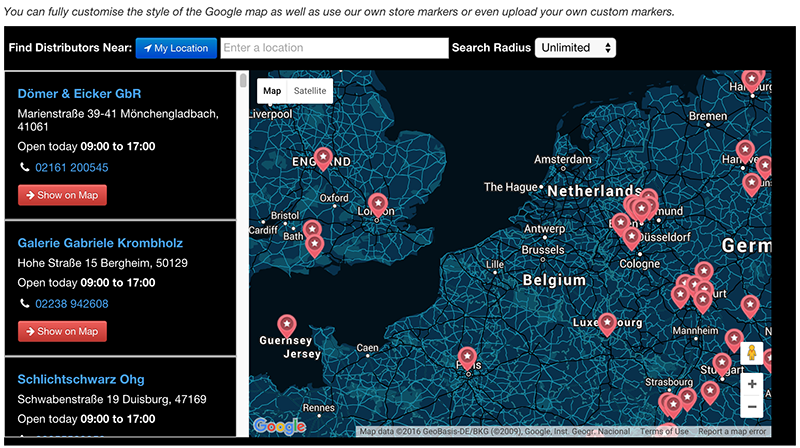
Task: Open the Search Radius Unlimited dropdown
Action: click(x=575, y=48)
